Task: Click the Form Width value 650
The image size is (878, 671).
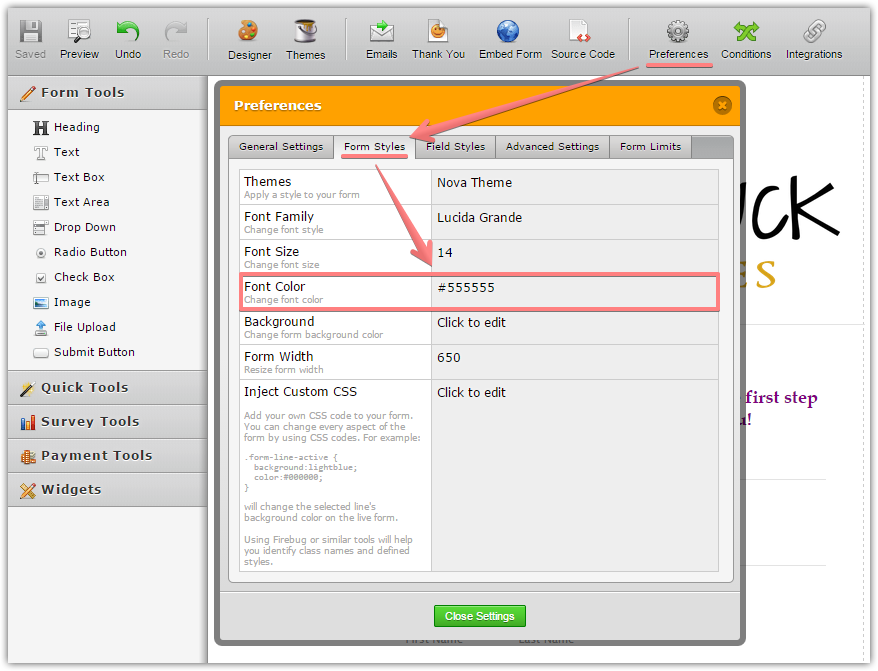Action: pyautogui.click(x=449, y=358)
